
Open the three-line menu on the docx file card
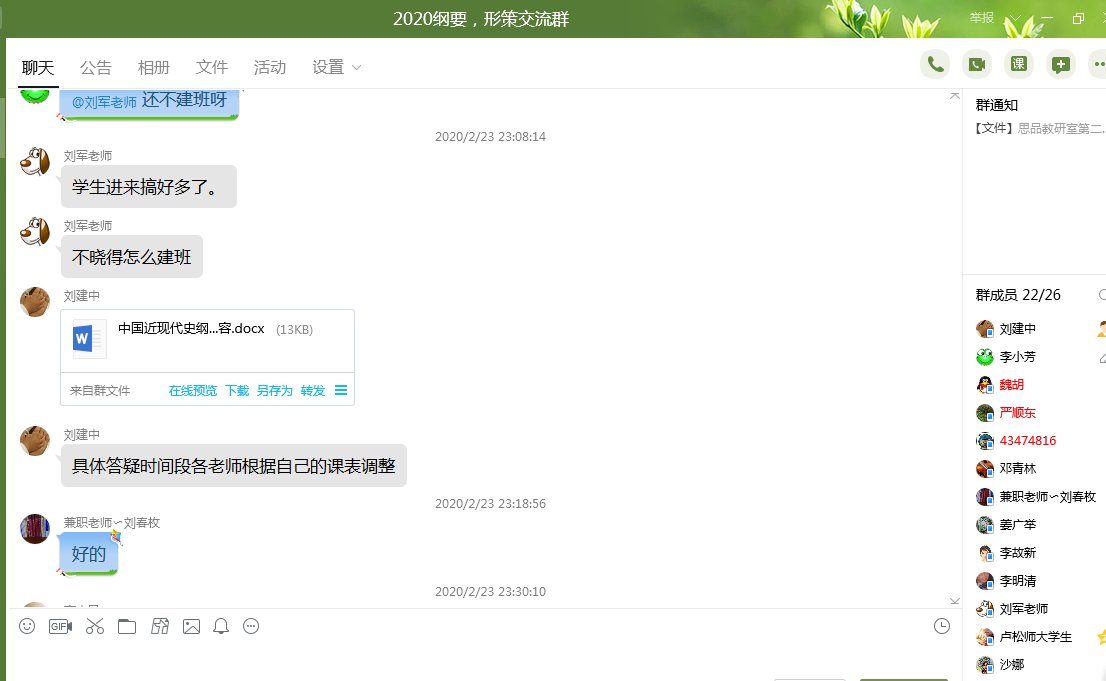341,390
